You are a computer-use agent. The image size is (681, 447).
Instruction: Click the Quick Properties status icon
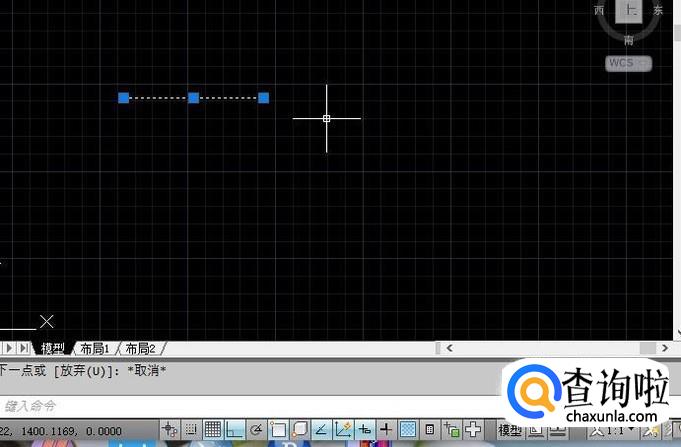point(430,430)
